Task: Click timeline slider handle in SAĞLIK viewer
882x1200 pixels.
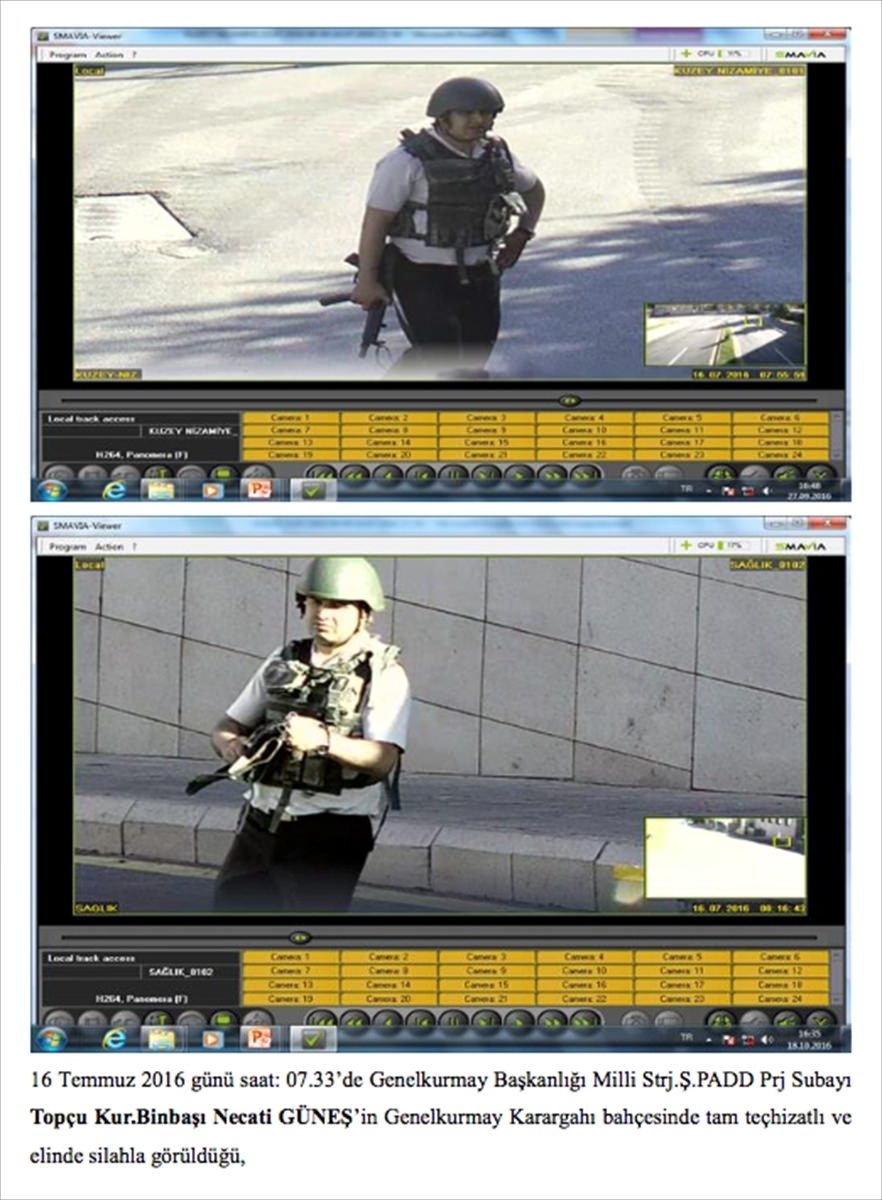Action: tap(299, 938)
